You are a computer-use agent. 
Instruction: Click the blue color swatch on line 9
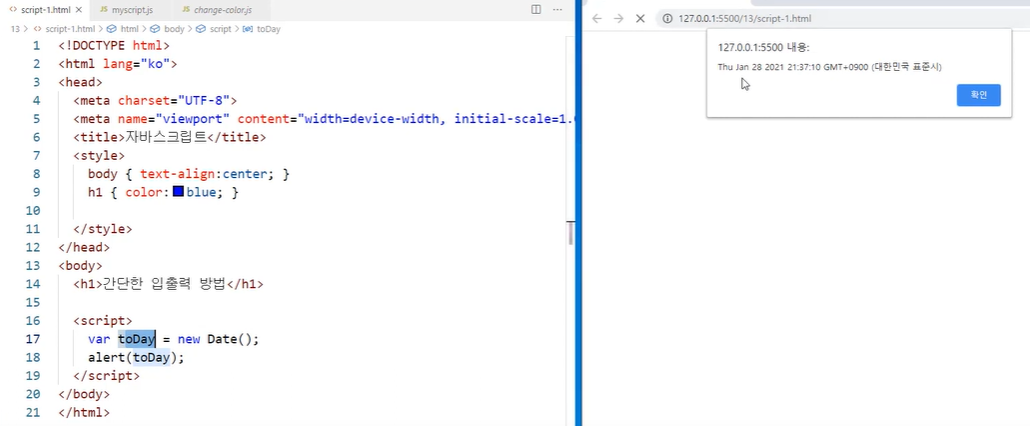pyautogui.click(x=178, y=192)
